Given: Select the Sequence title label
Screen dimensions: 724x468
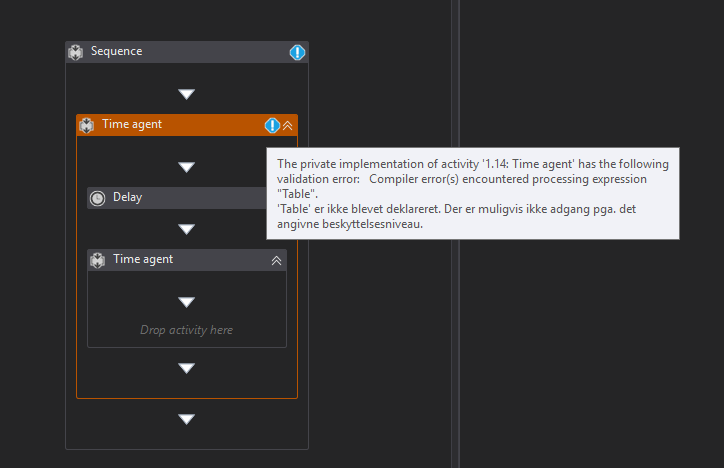Looking at the screenshot, I should 116,51.
